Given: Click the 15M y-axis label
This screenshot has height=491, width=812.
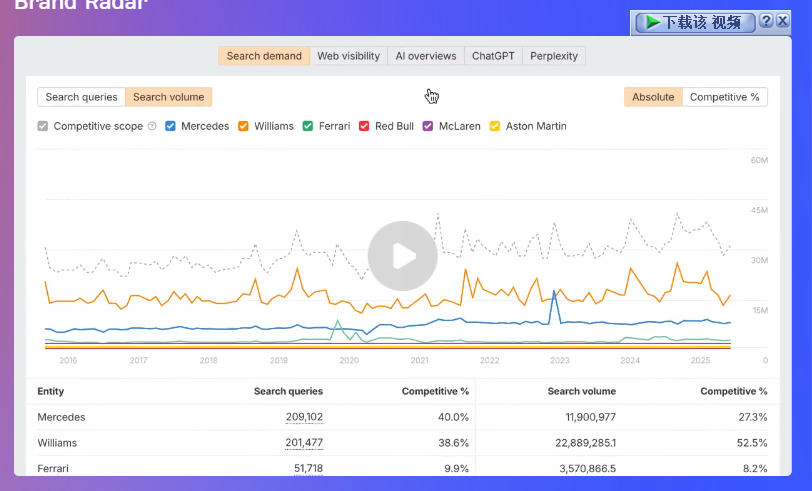Looking at the screenshot, I should tap(760, 311).
